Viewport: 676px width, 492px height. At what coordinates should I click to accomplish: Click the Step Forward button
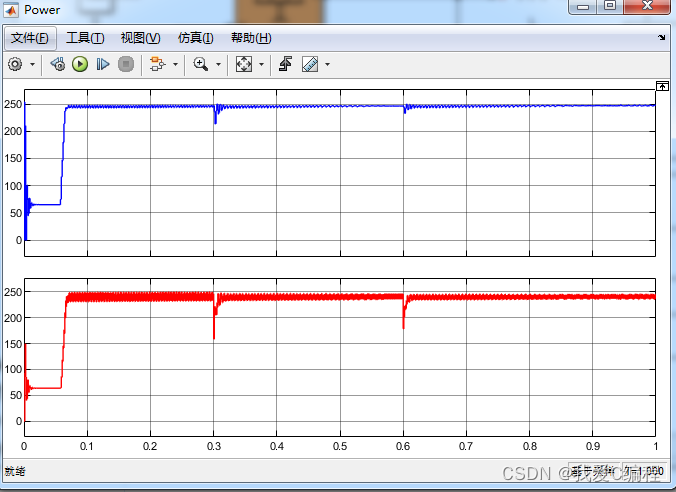(x=102, y=64)
